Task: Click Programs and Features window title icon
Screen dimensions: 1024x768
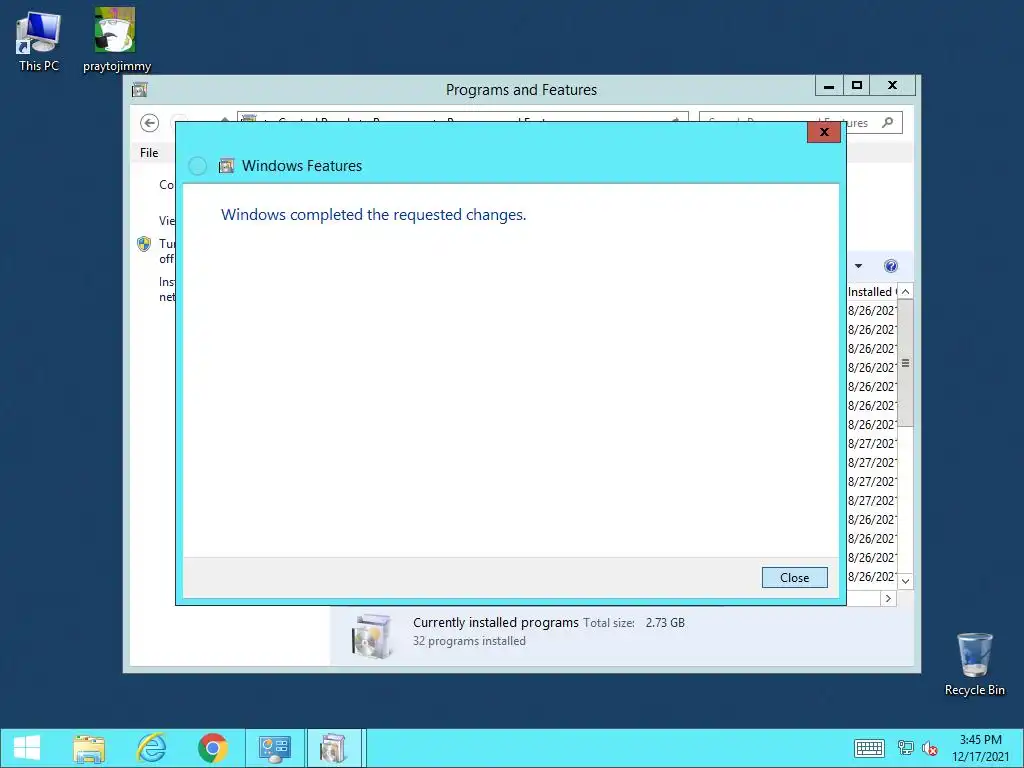Action: click(140, 90)
